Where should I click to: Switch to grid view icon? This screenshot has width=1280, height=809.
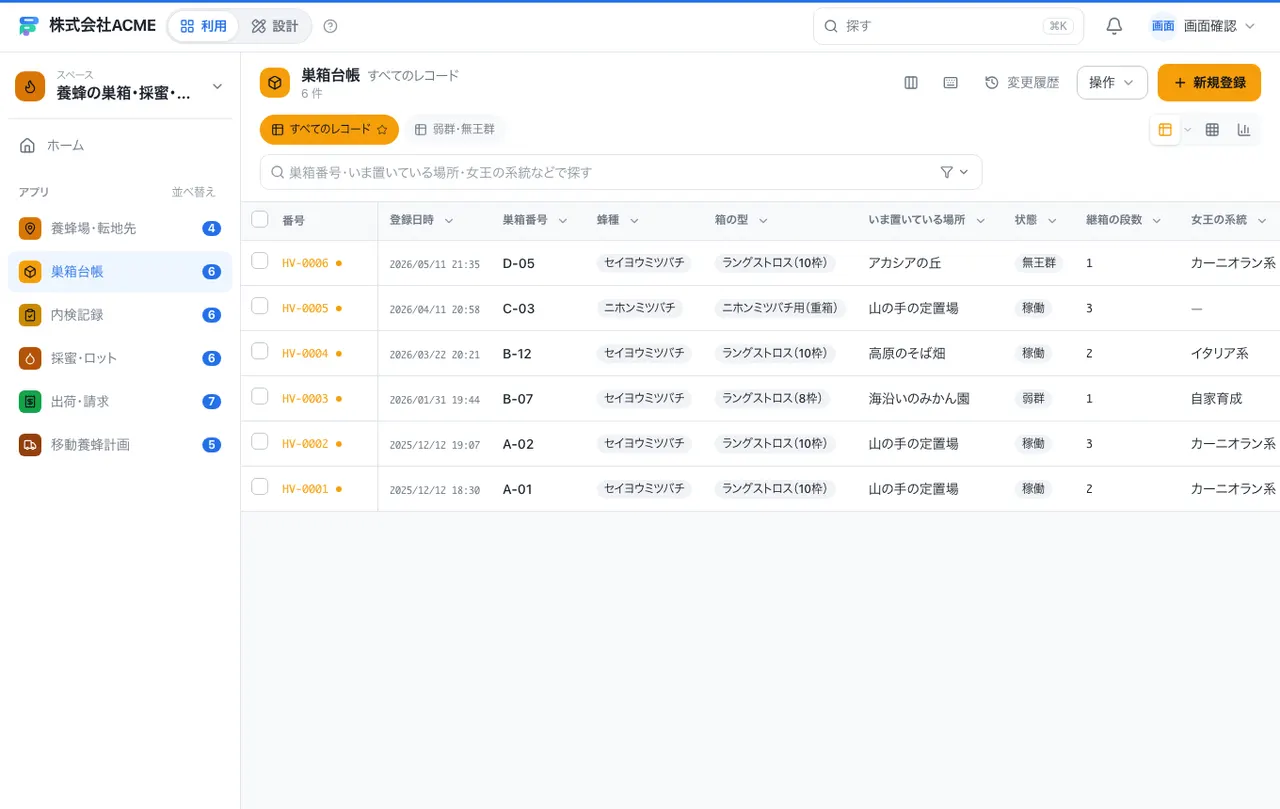coord(1212,129)
